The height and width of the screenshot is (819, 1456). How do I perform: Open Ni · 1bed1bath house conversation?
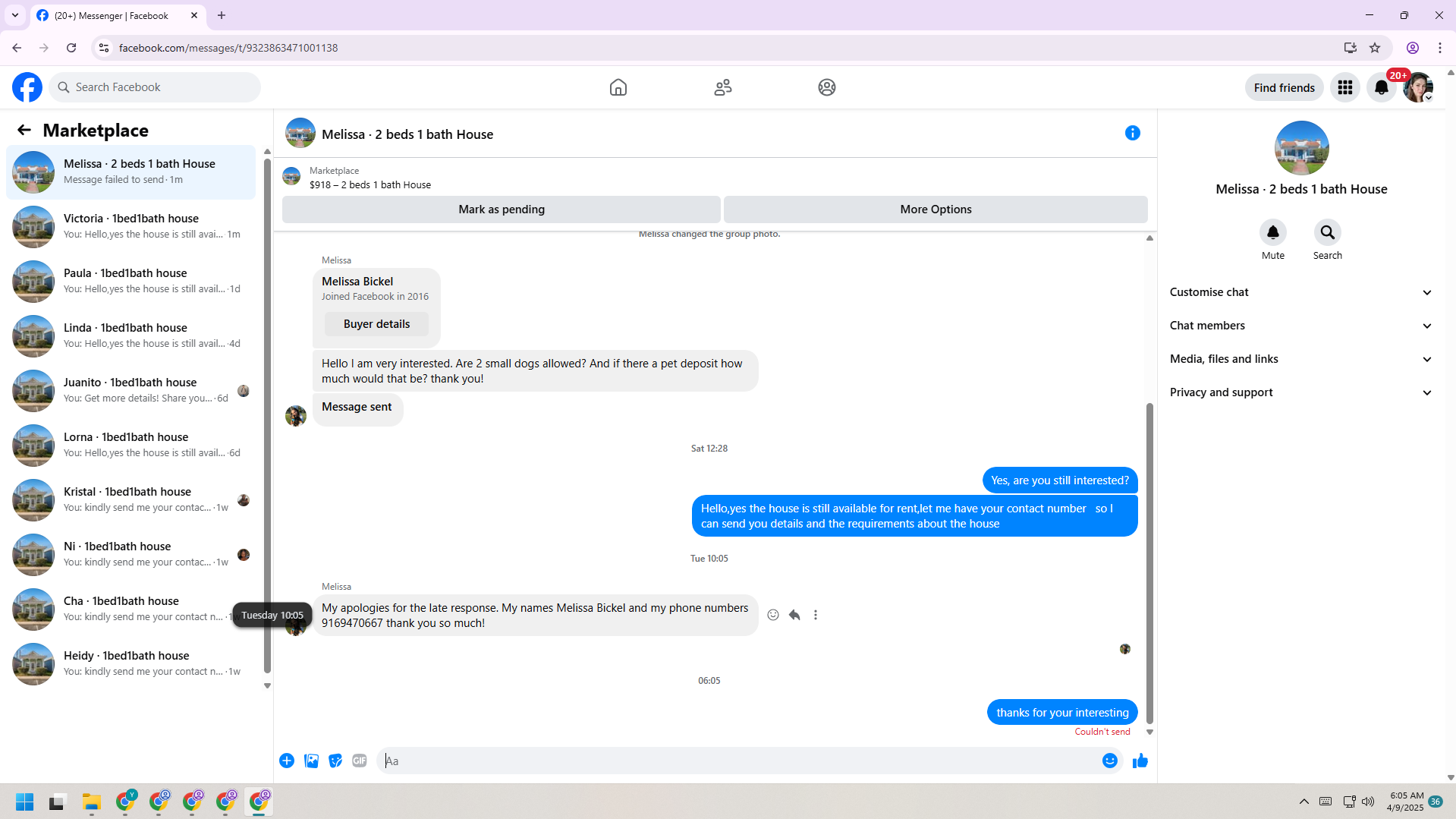point(131,555)
